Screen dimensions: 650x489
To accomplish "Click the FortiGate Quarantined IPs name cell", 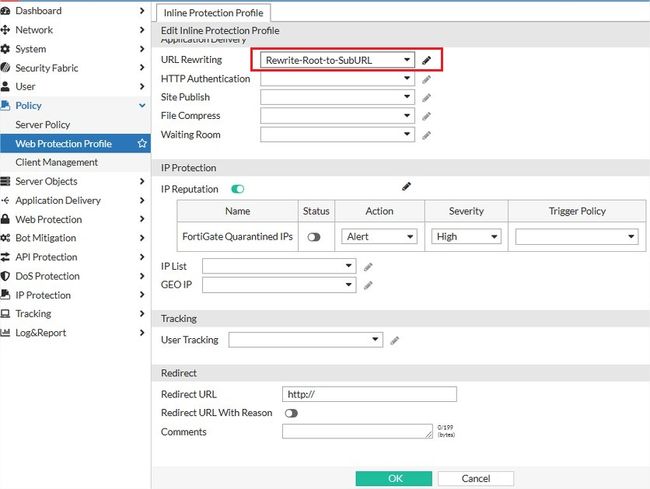I will pyautogui.click(x=238, y=237).
